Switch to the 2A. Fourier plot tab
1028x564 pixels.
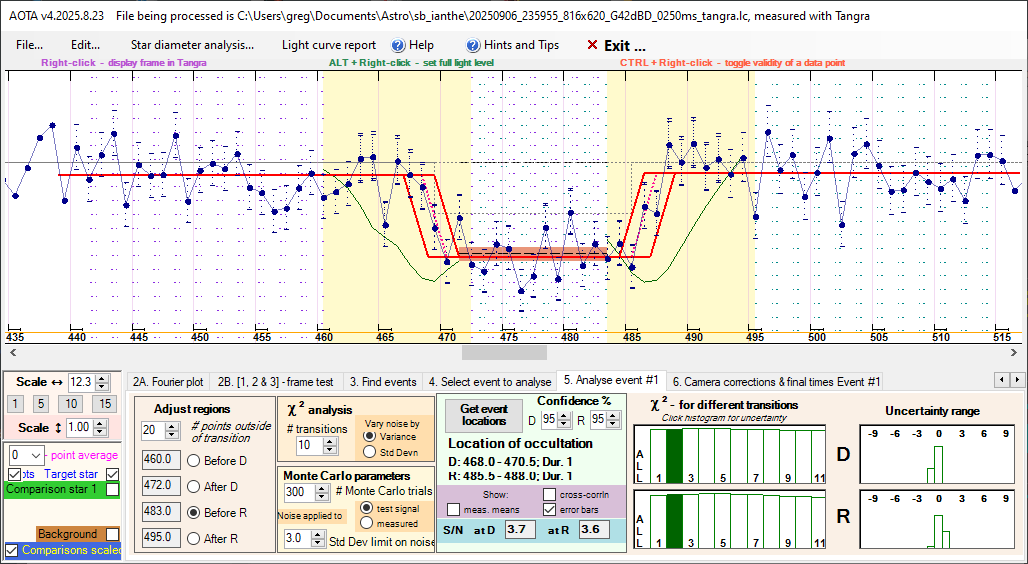pyautogui.click(x=168, y=381)
